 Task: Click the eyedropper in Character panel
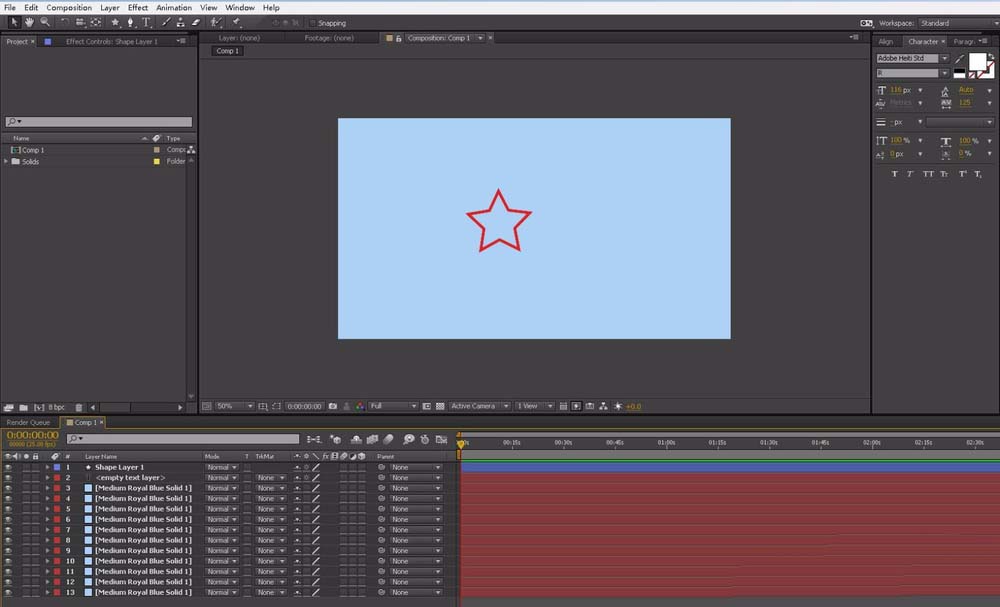(x=959, y=59)
